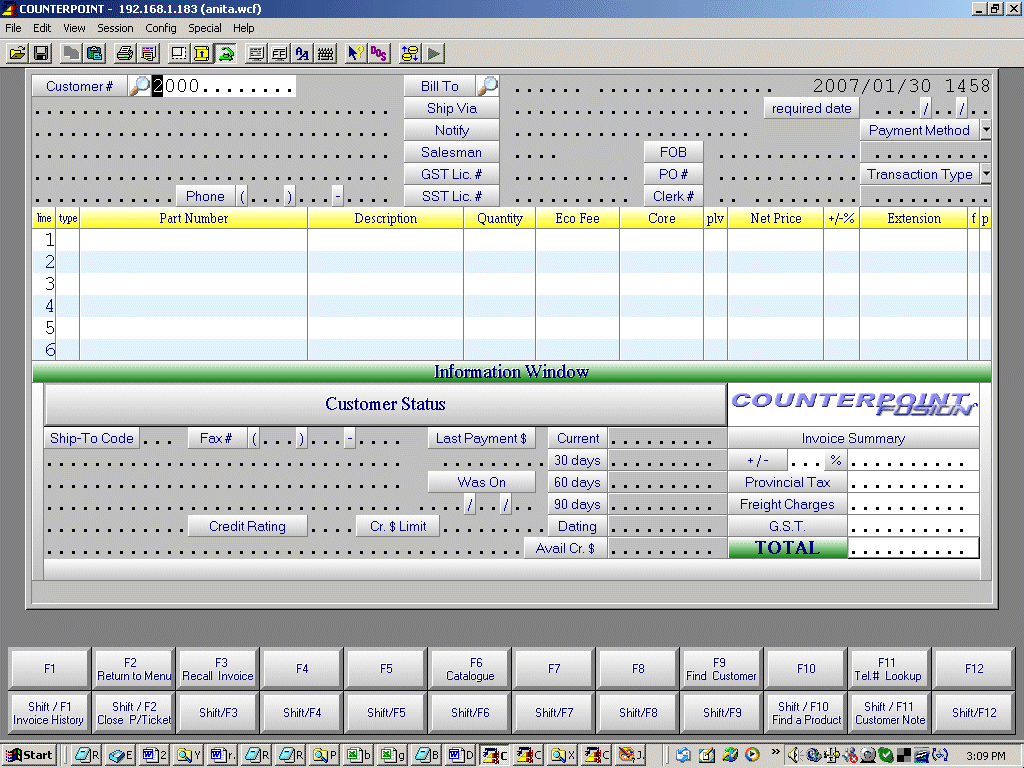Click Shift/F10 Find a Product button
Screen dimensions: 1024x768
click(x=806, y=712)
